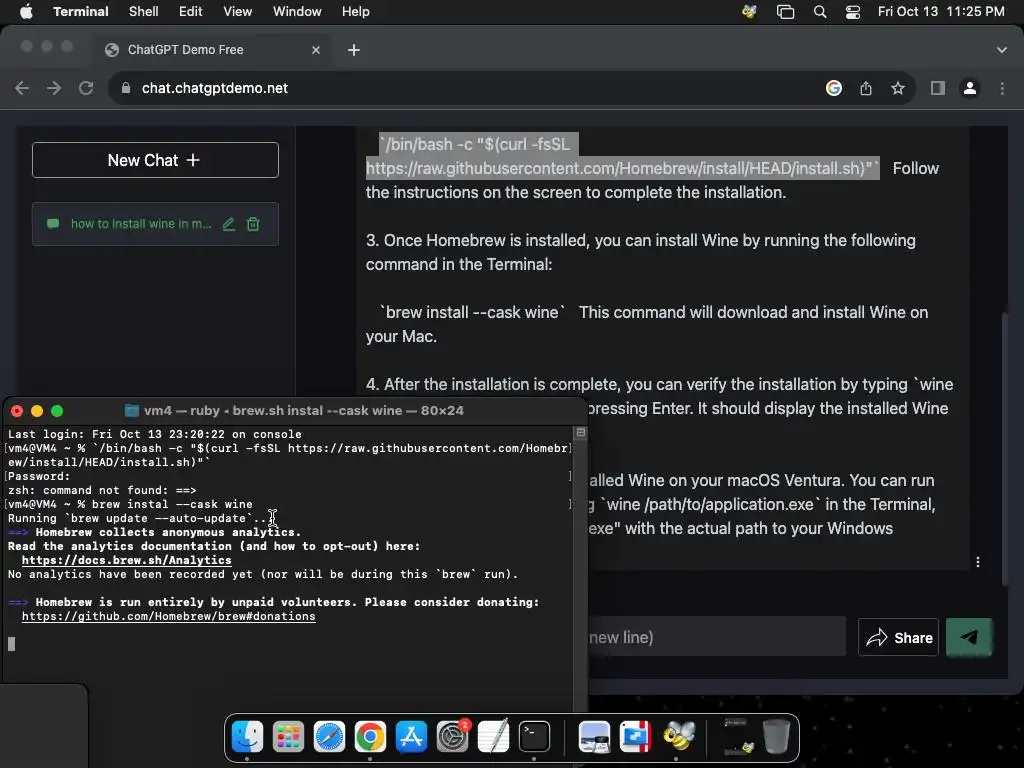
Task: Open Spotlight search in menu bar
Action: [x=820, y=12]
